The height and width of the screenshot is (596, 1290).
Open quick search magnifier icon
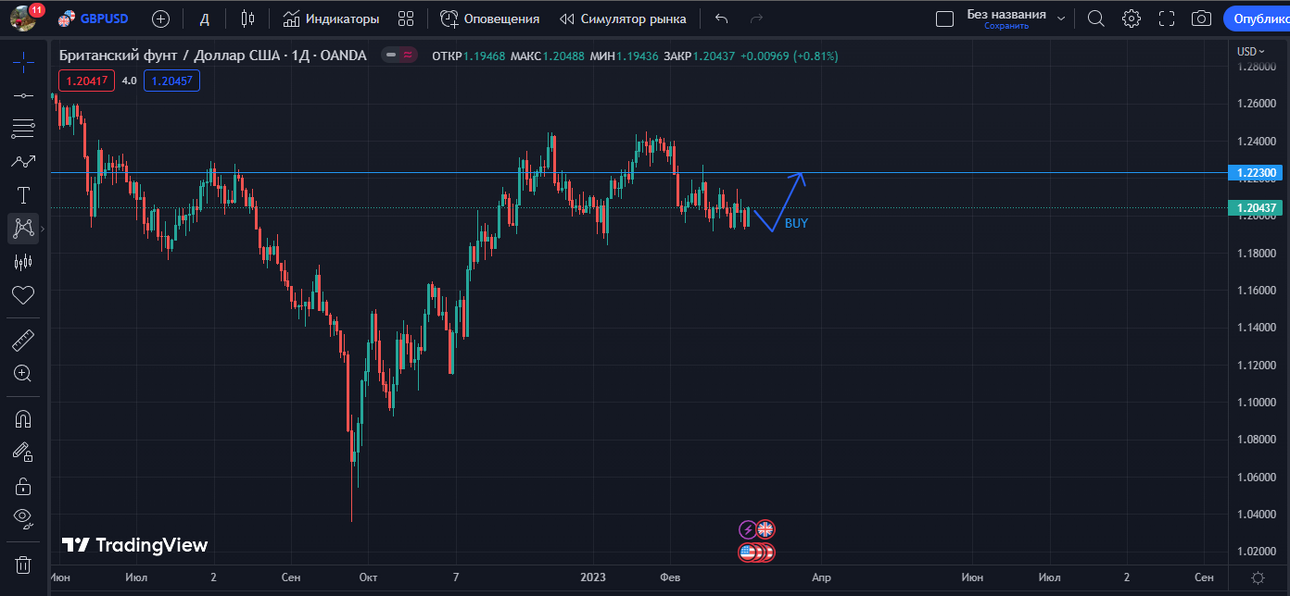(x=1096, y=19)
